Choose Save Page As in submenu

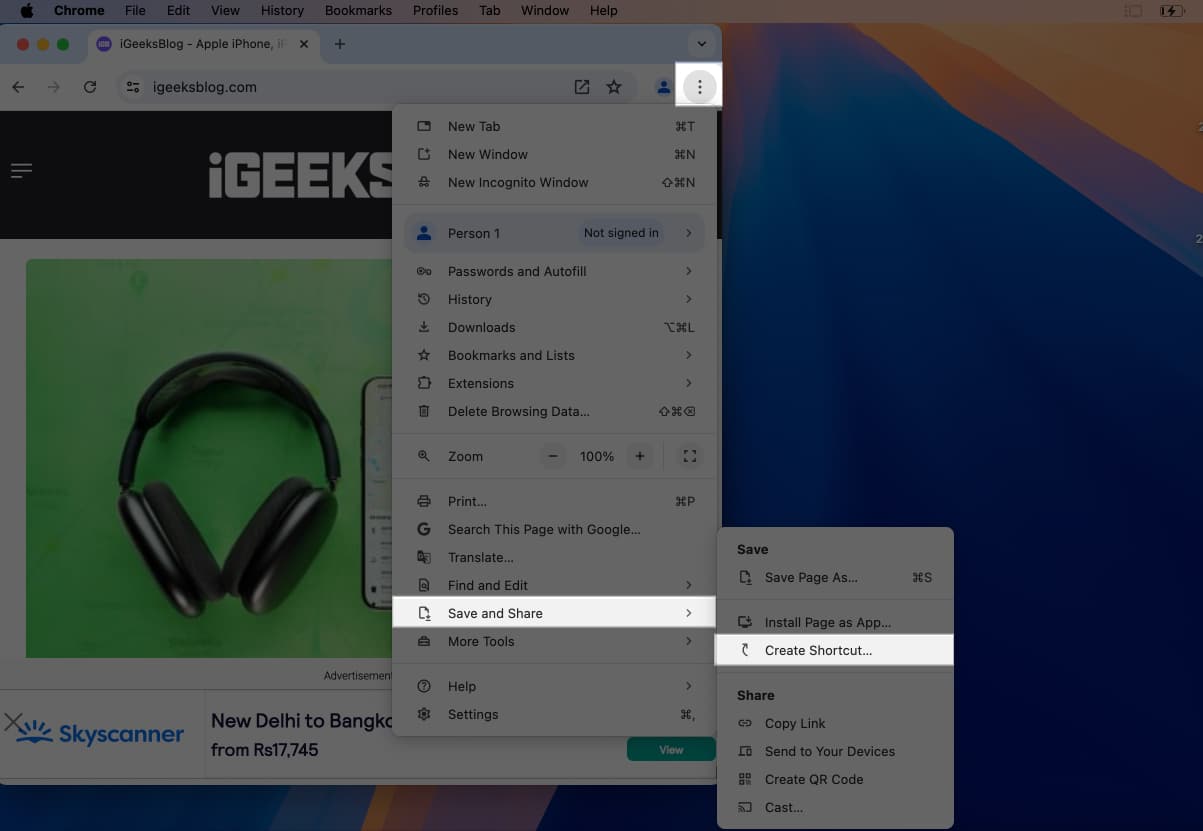[x=835, y=577]
